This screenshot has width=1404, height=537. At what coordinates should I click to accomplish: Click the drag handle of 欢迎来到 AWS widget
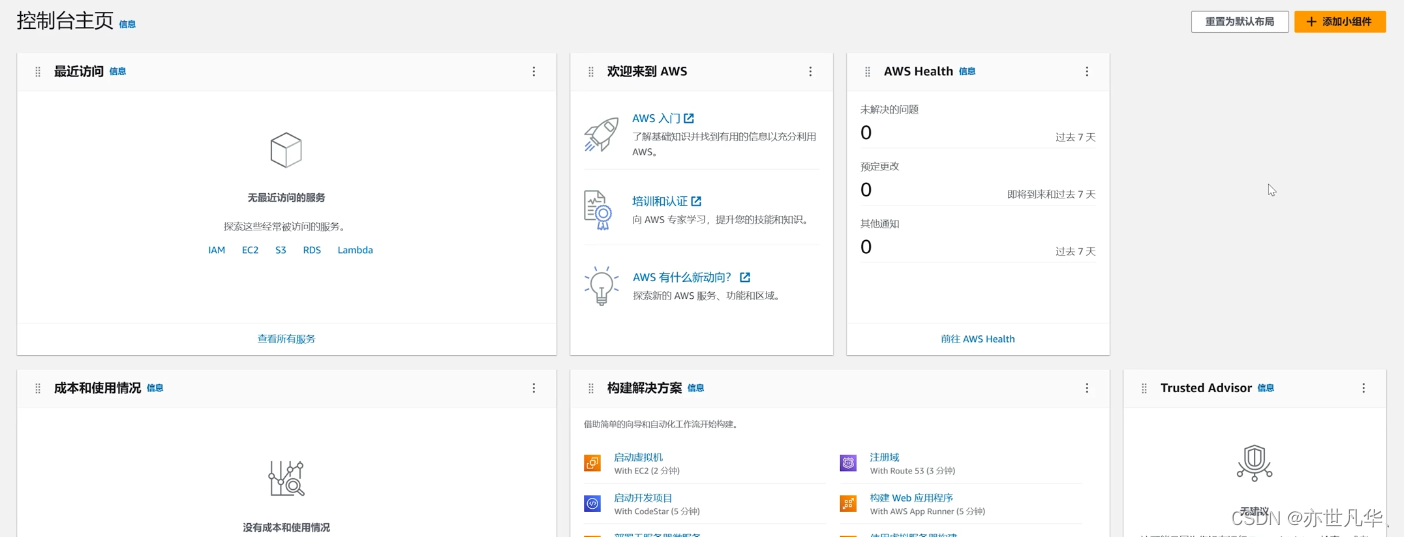pos(591,72)
